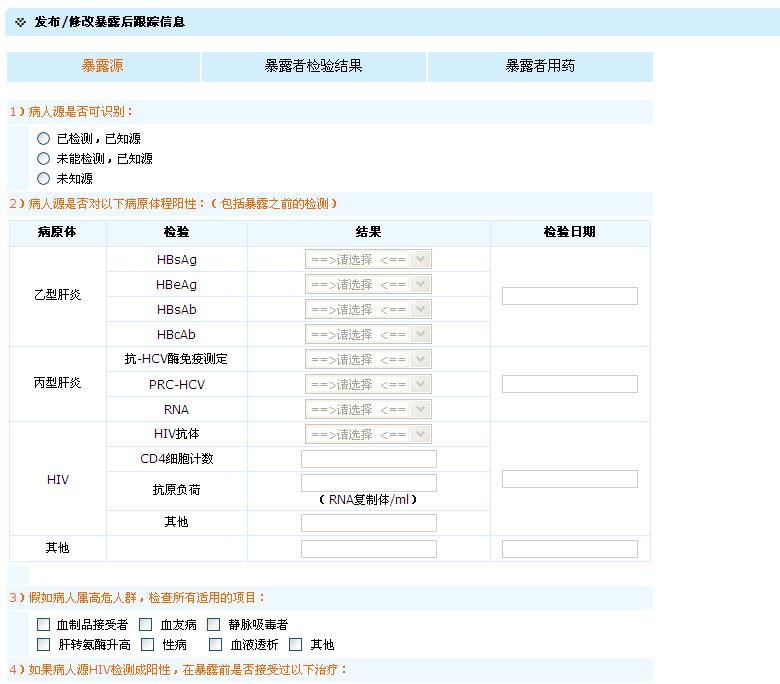Switch to the 暴露者检验结果 tab
The width and height of the screenshot is (780, 684).
(x=313, y=66)
